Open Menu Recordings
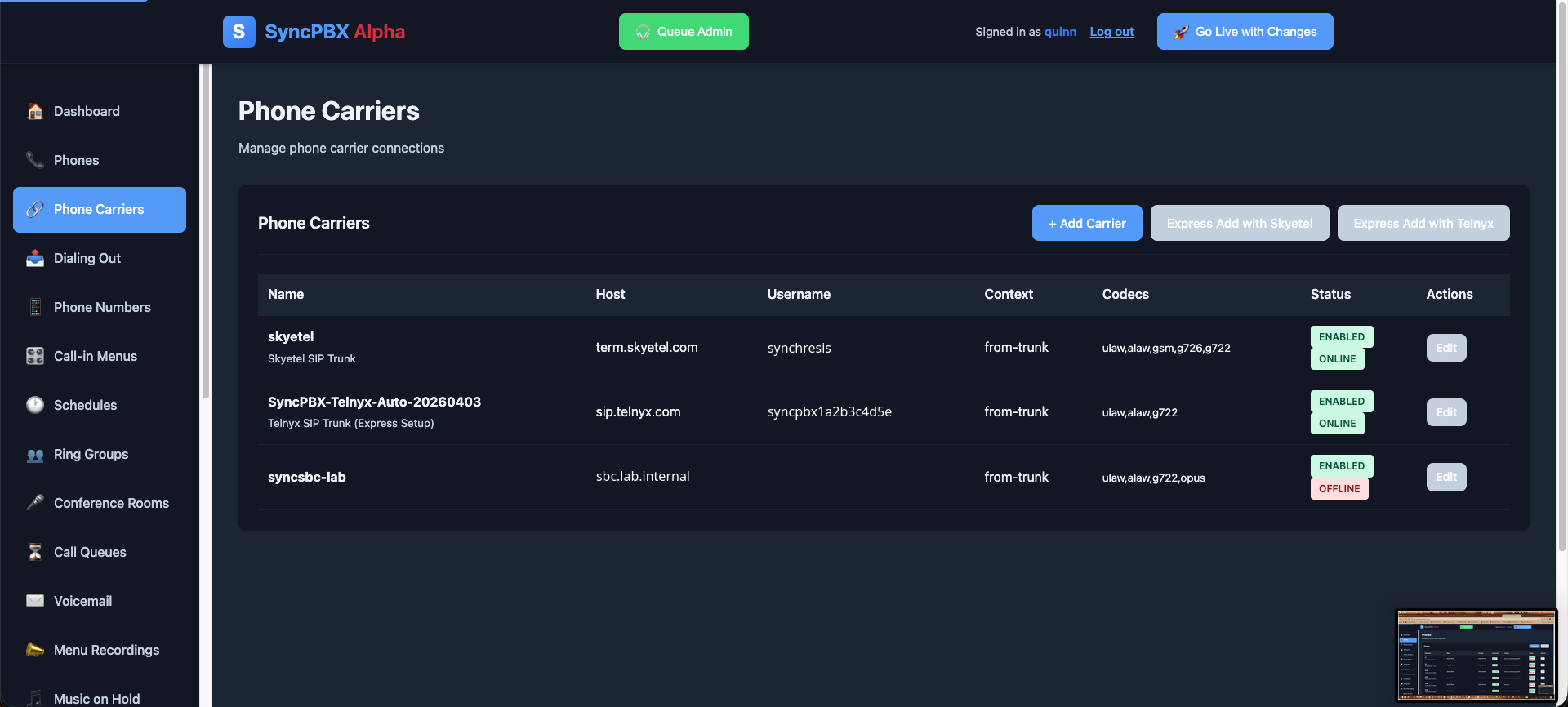The height and width of the screenshot is (707, 1568). (100, 650)
